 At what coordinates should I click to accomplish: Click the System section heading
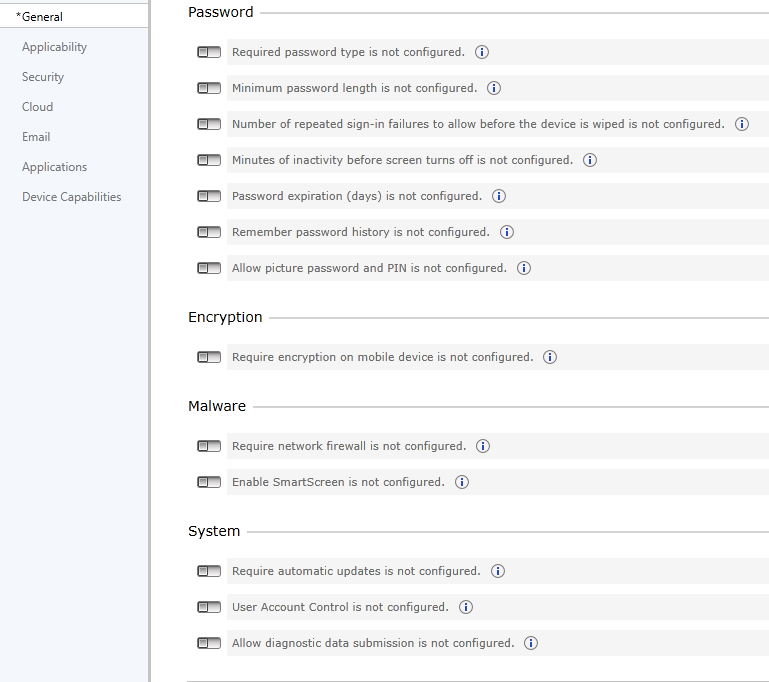pos(214,531)
